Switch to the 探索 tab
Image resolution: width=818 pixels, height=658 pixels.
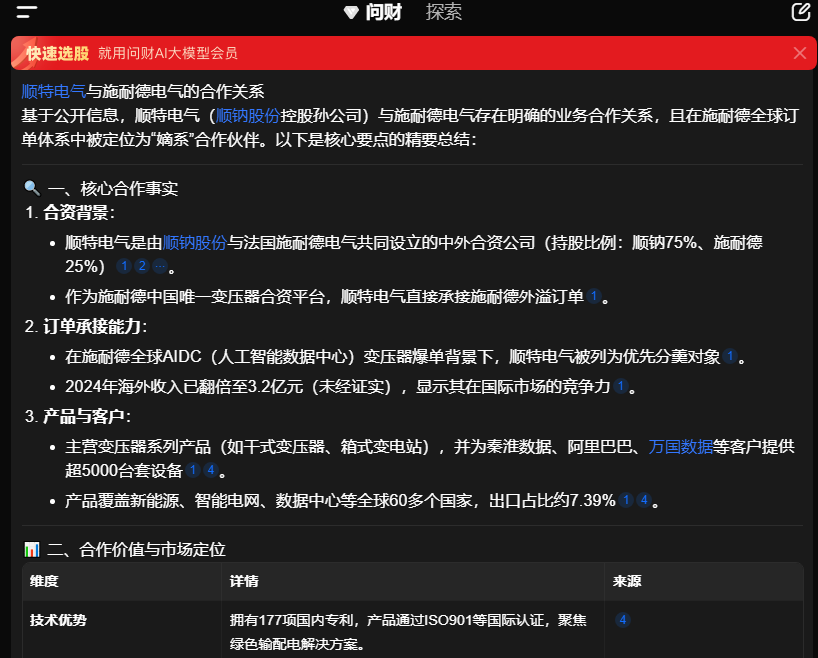[443, 12]
